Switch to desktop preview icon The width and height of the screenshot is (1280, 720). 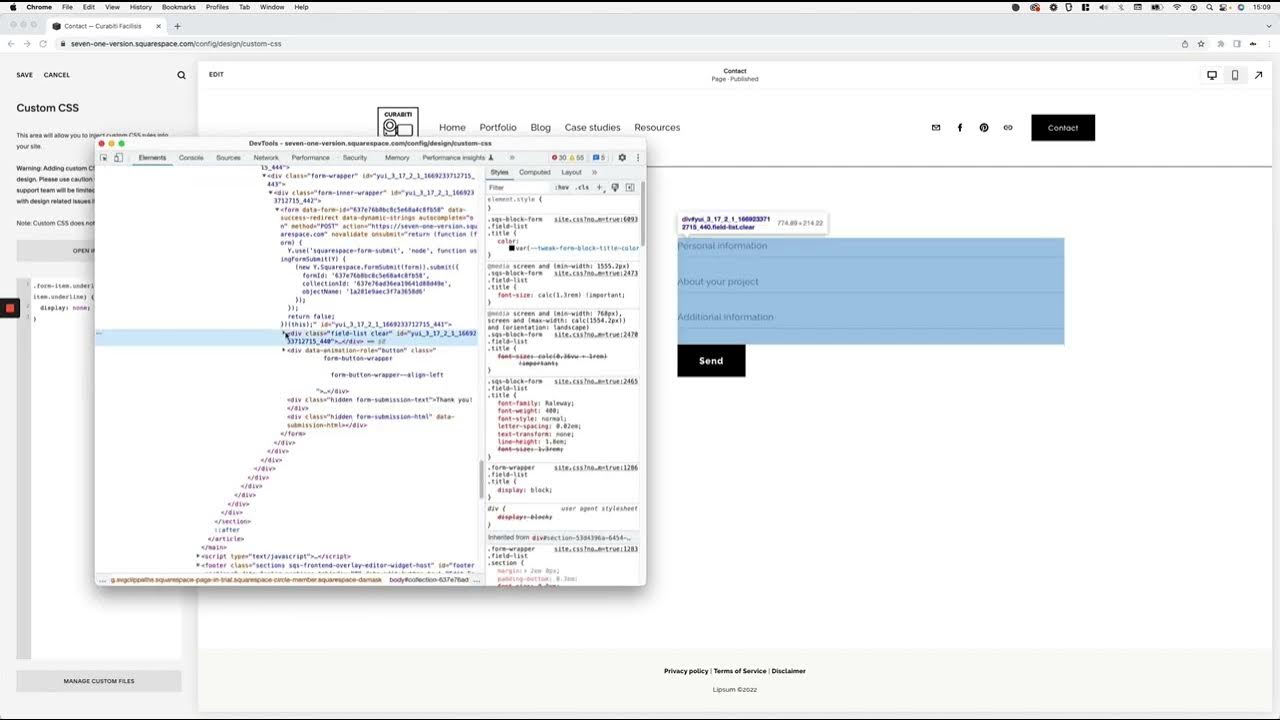pyautogui.click(x=1212, y=75)
